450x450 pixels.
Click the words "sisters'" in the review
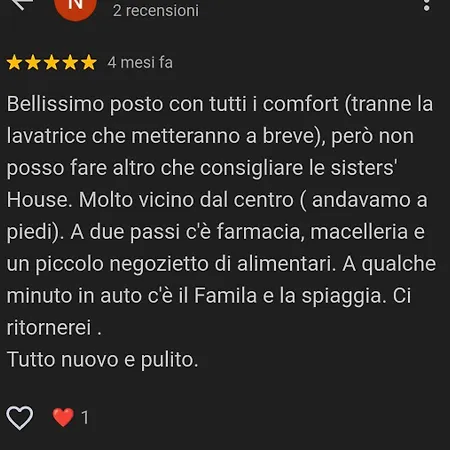(364, 168)
